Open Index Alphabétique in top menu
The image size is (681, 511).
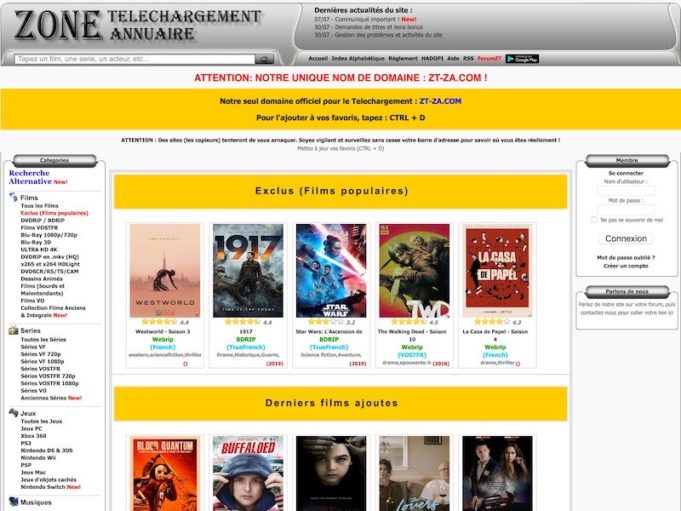[358, 59]
